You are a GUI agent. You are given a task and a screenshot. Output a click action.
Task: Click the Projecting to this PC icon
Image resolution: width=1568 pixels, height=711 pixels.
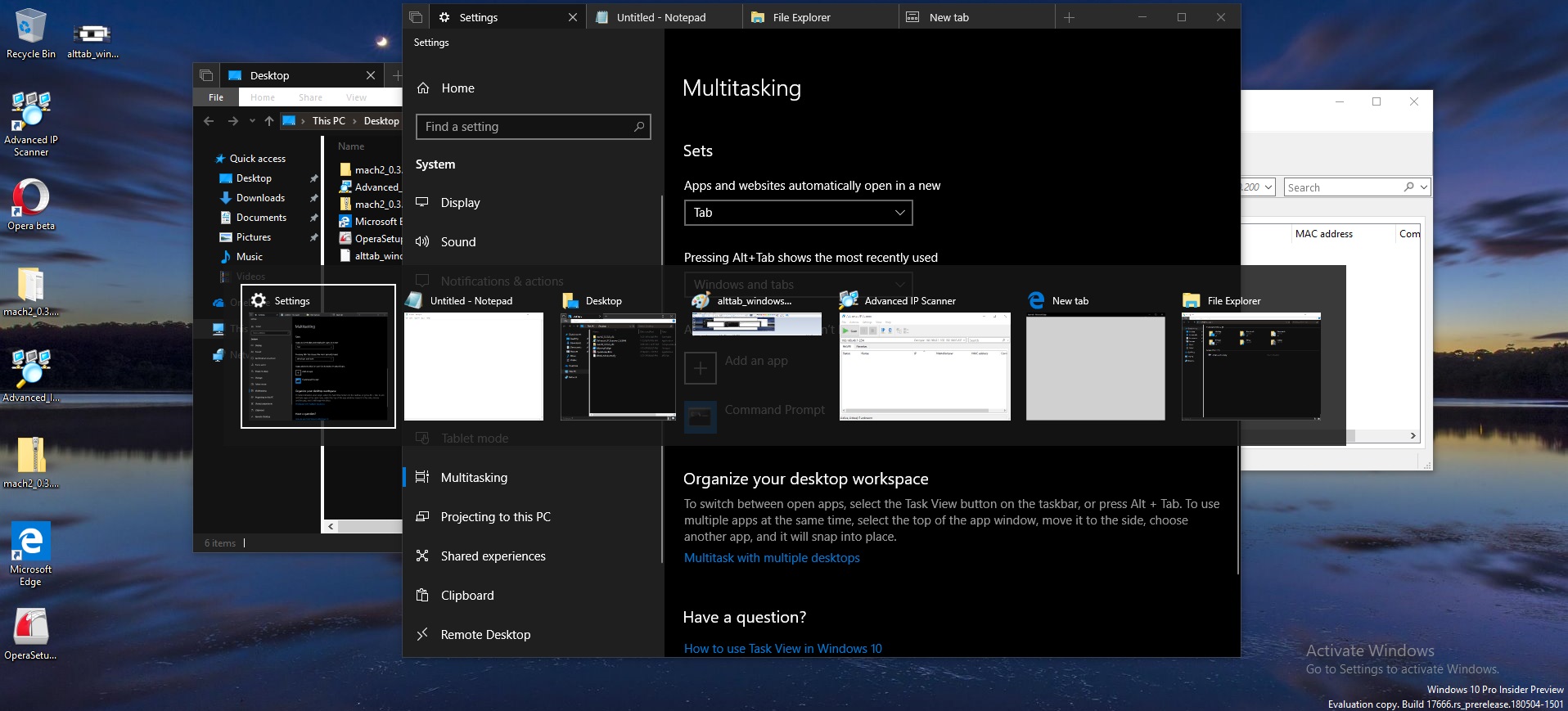pyautogui.click(x=422, y=516)
